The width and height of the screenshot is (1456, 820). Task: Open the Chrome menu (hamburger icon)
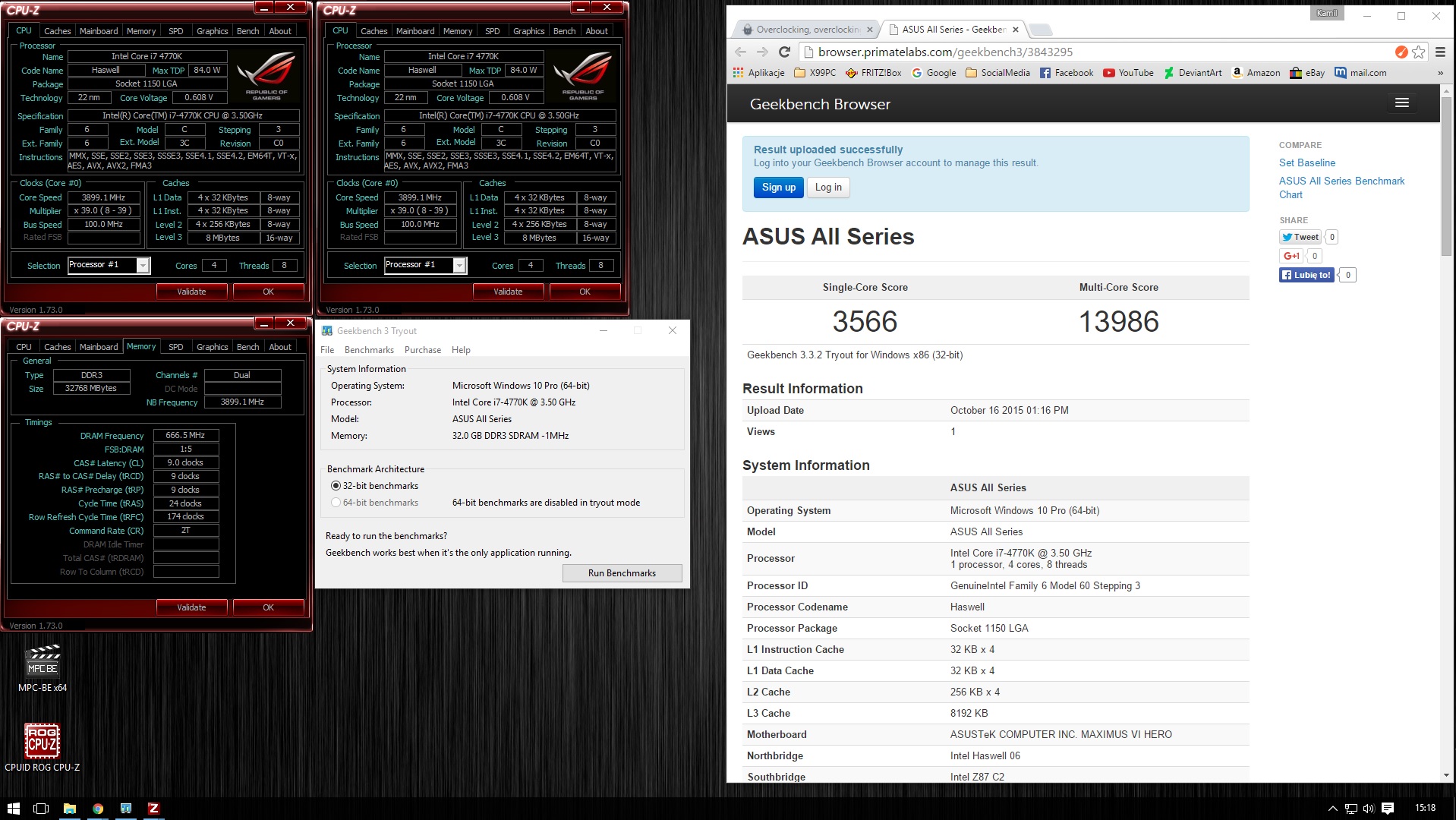(1440, 52)
